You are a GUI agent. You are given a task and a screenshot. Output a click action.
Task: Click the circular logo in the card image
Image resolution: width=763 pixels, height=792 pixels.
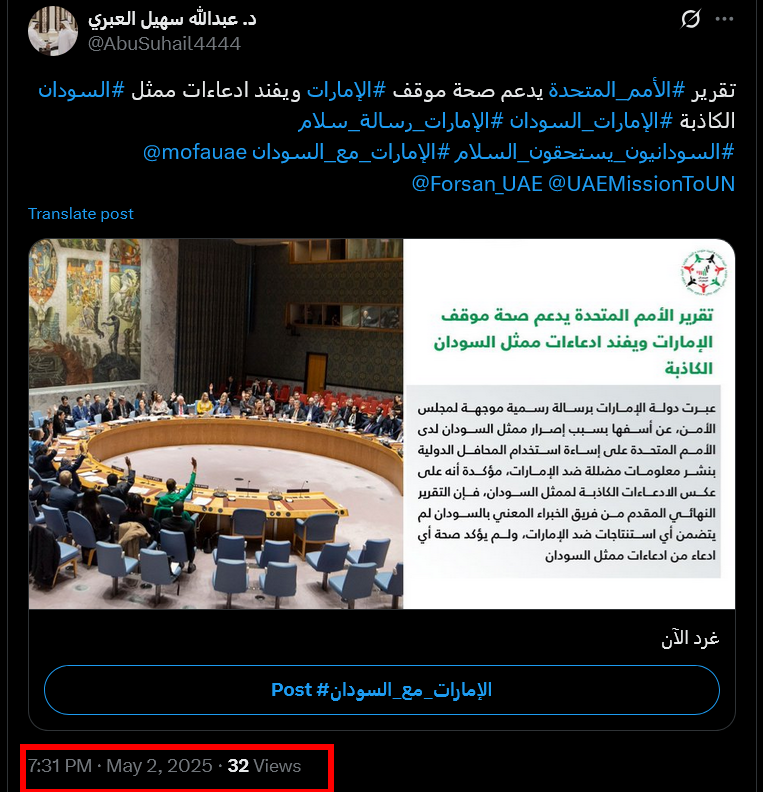703,272
